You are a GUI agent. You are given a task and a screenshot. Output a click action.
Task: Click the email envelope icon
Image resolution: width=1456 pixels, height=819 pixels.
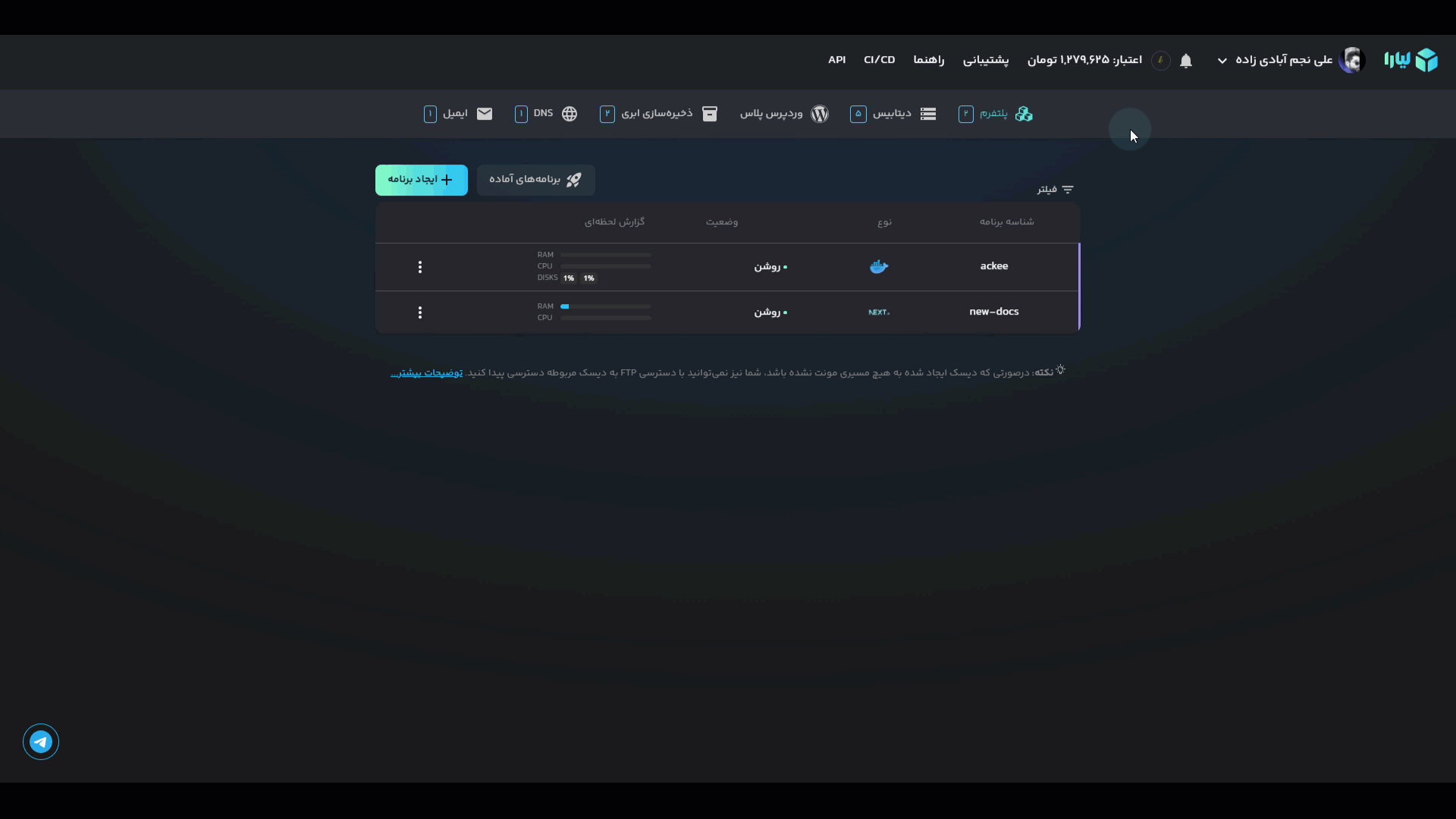coord(485,114)
